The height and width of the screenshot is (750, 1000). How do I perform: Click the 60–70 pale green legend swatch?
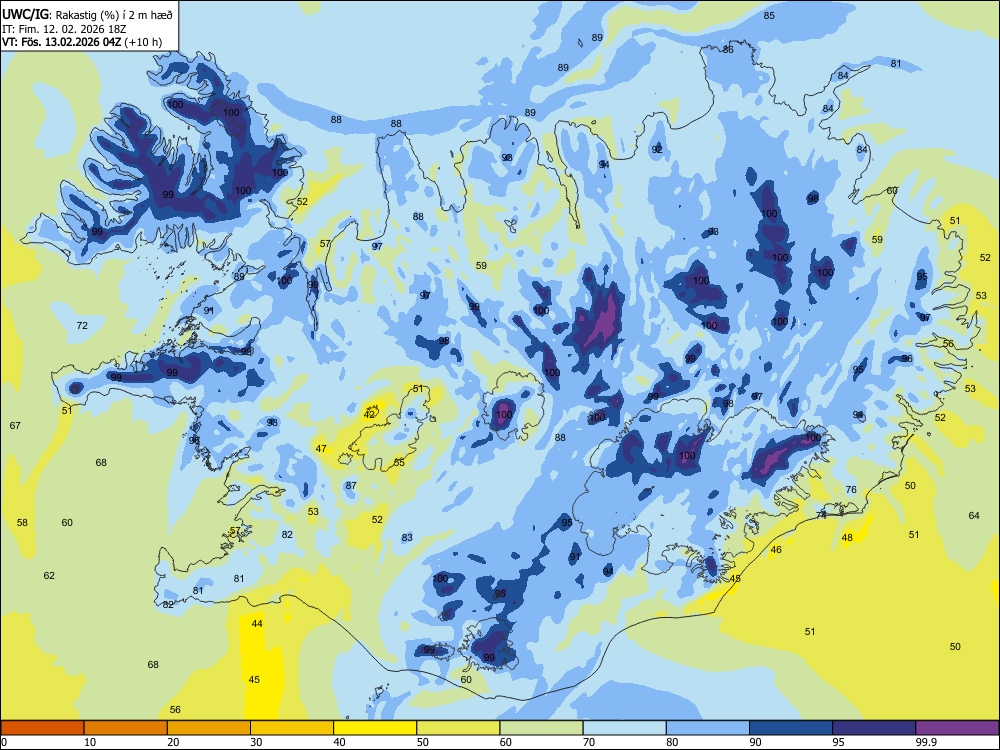tap(541, 728)
